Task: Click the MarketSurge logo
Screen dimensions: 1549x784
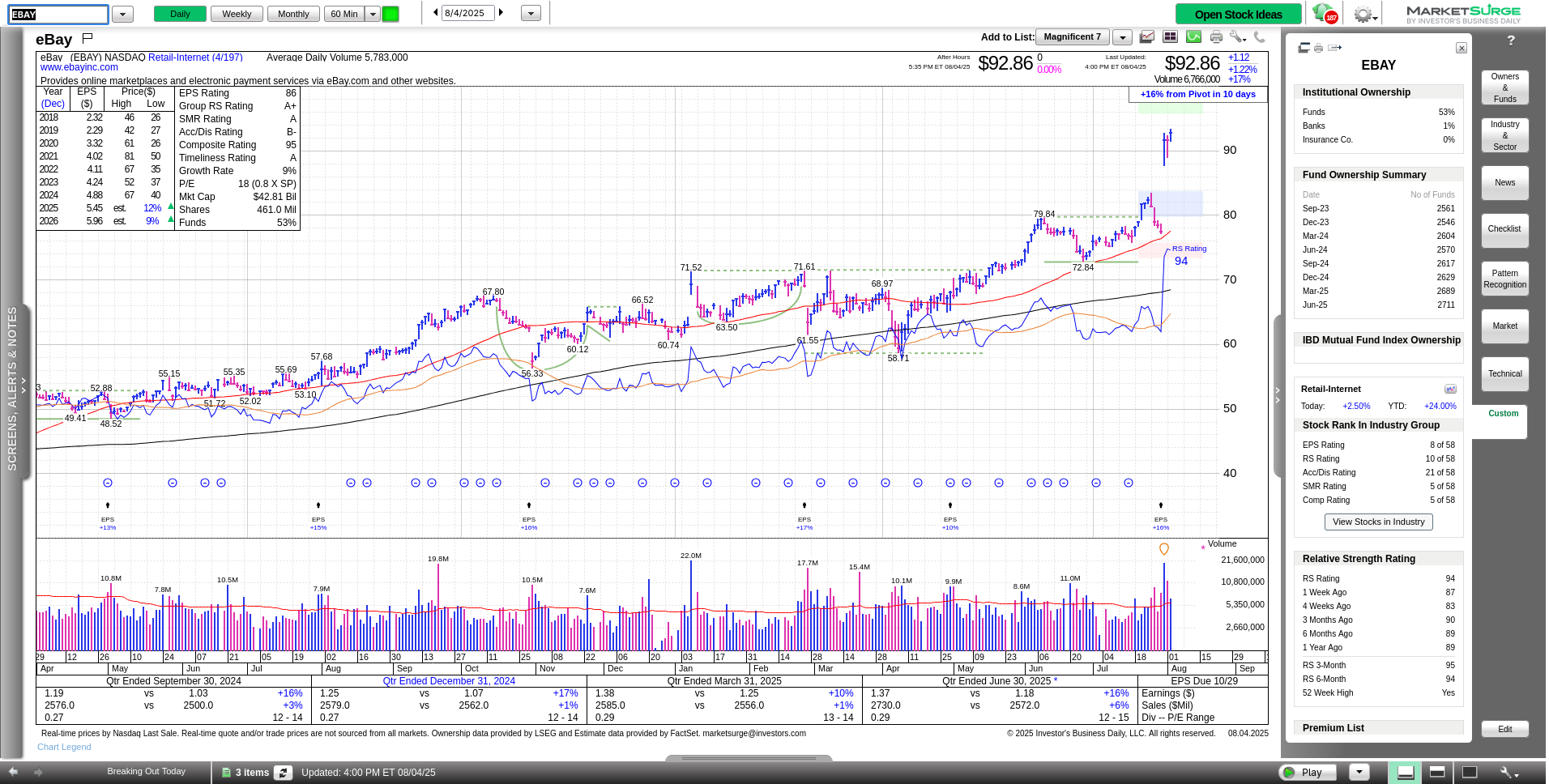Action: coord(1463,14)
